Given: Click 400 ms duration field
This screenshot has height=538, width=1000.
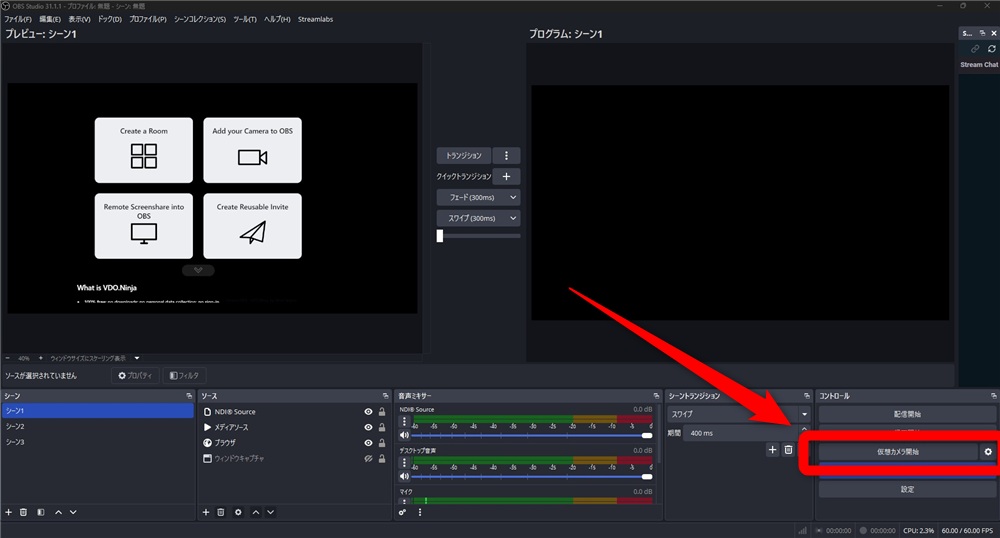Looking at the screenshot, I should (x=740, y=433).
